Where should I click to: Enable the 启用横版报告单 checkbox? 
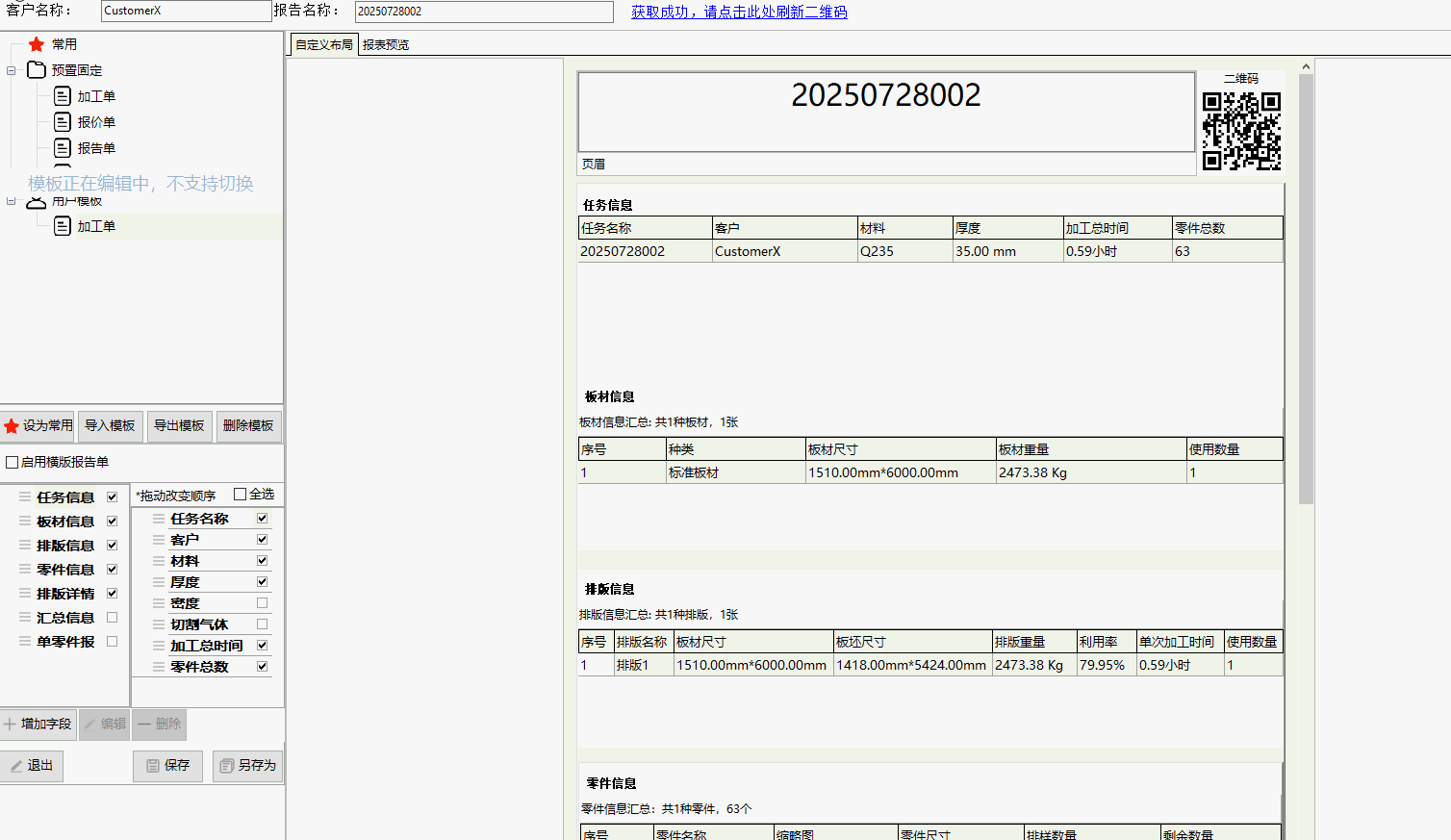tap(13, 463)
